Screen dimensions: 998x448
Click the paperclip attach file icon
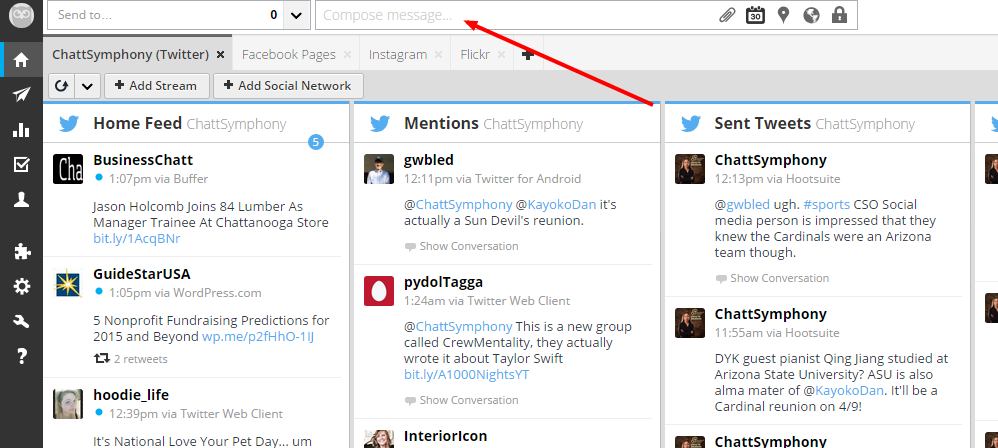click(727, 15)
